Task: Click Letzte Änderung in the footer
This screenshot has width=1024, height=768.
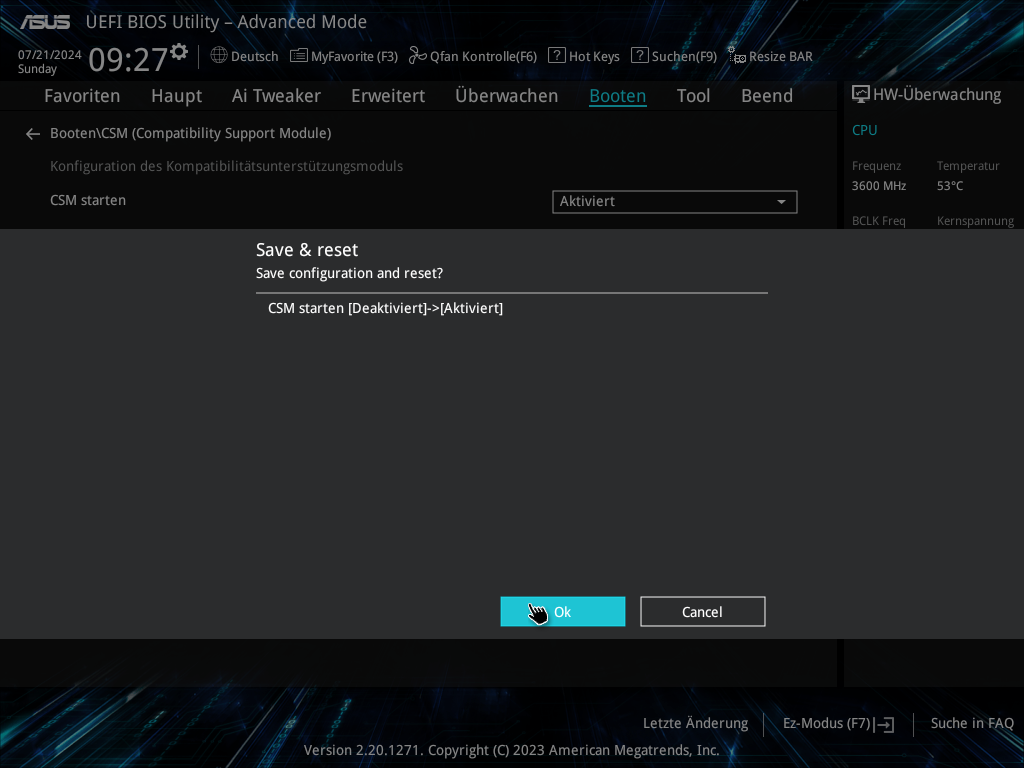Action: [696, 723]
